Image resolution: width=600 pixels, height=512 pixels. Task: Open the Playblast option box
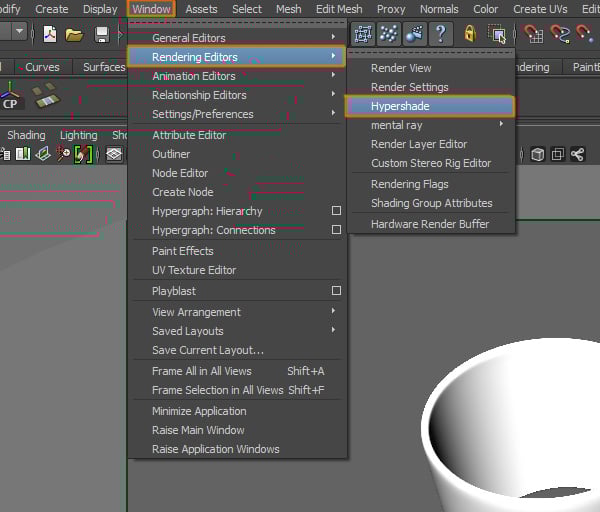click(336, 290)
